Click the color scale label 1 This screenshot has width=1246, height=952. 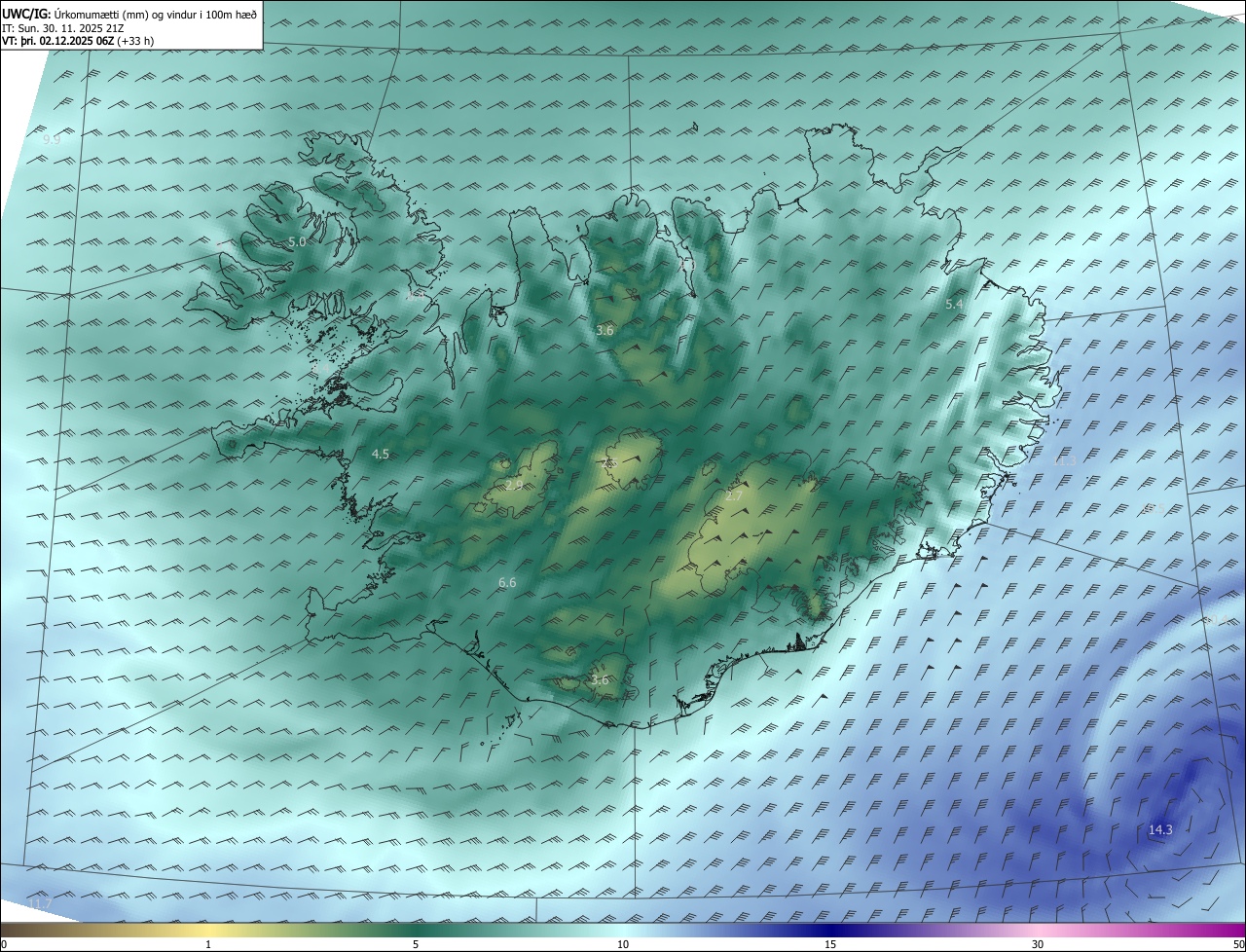(208, 945)
